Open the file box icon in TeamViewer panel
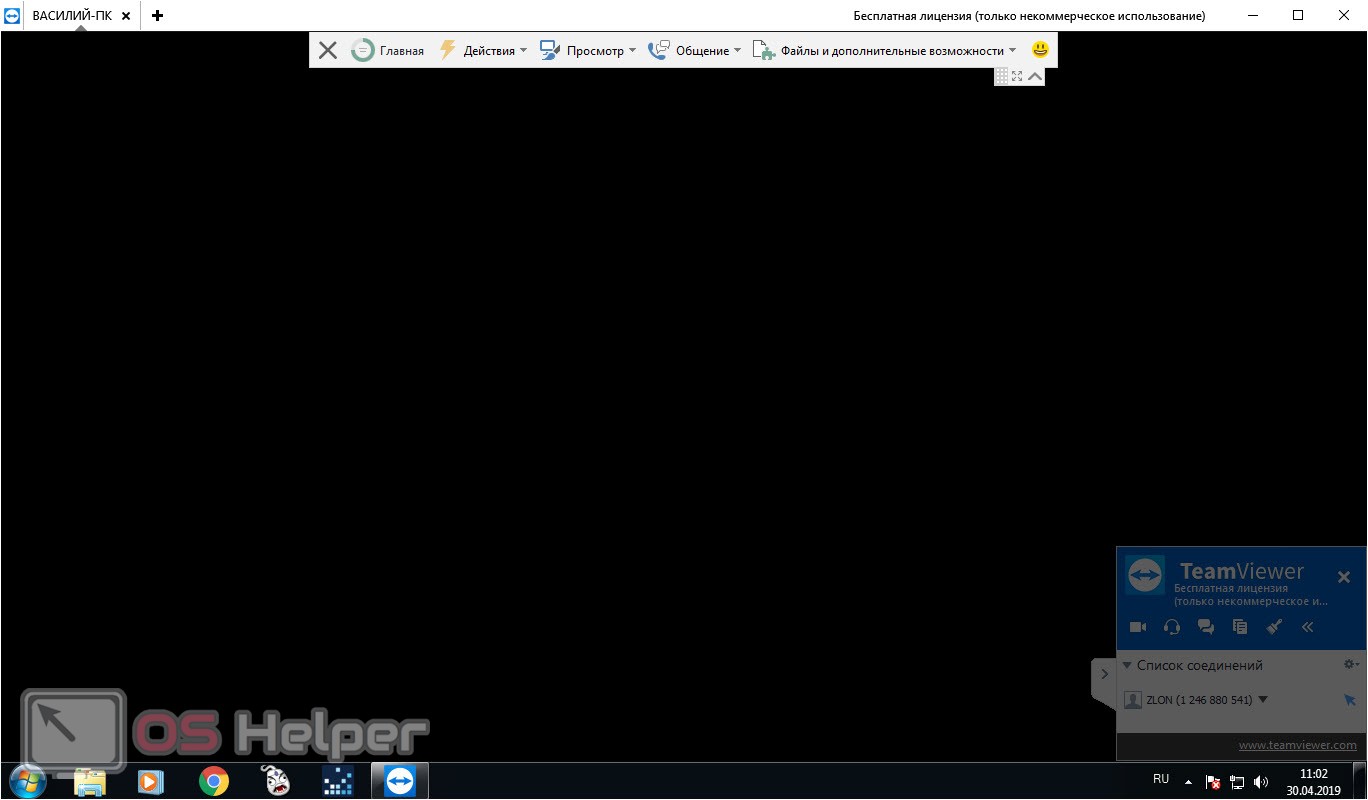The height and width of the screenshot is (800, 1368). pyautogui.click(x=1240, y=627)
